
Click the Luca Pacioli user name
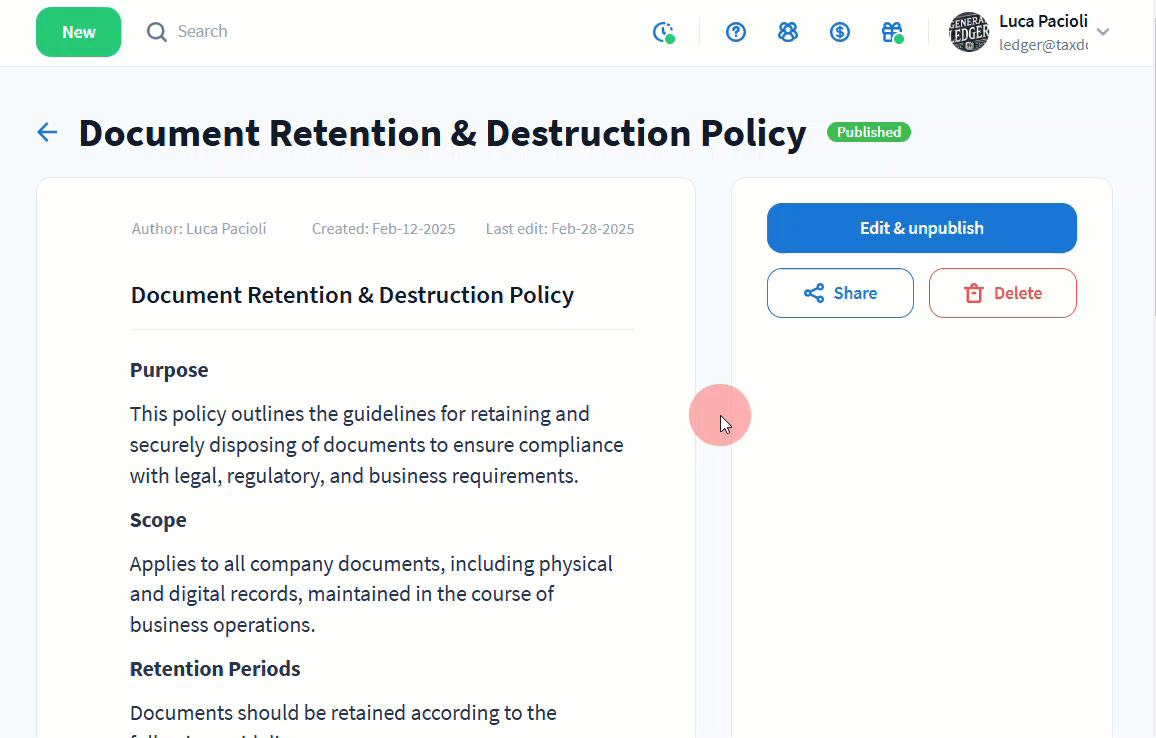click(1042, 21)
